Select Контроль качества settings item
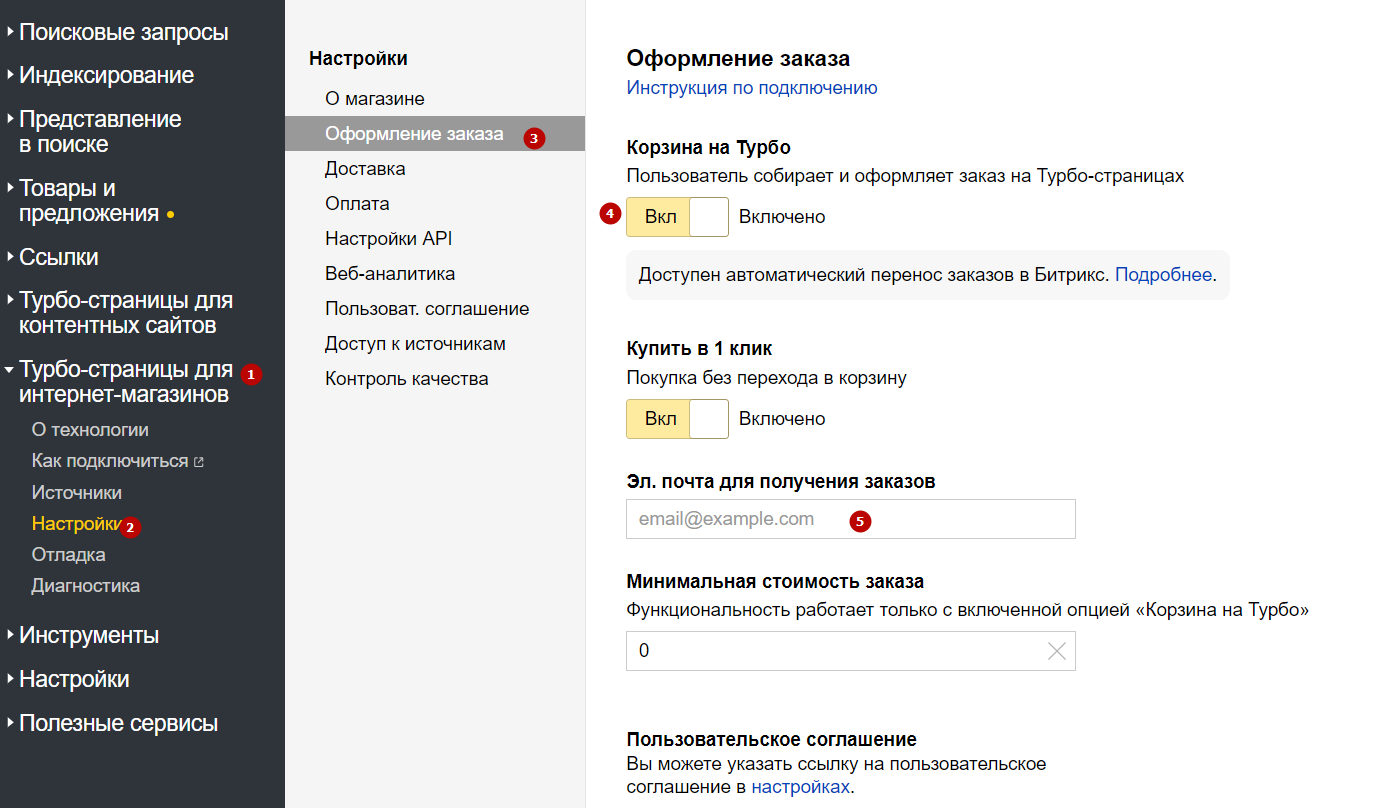 406,379
